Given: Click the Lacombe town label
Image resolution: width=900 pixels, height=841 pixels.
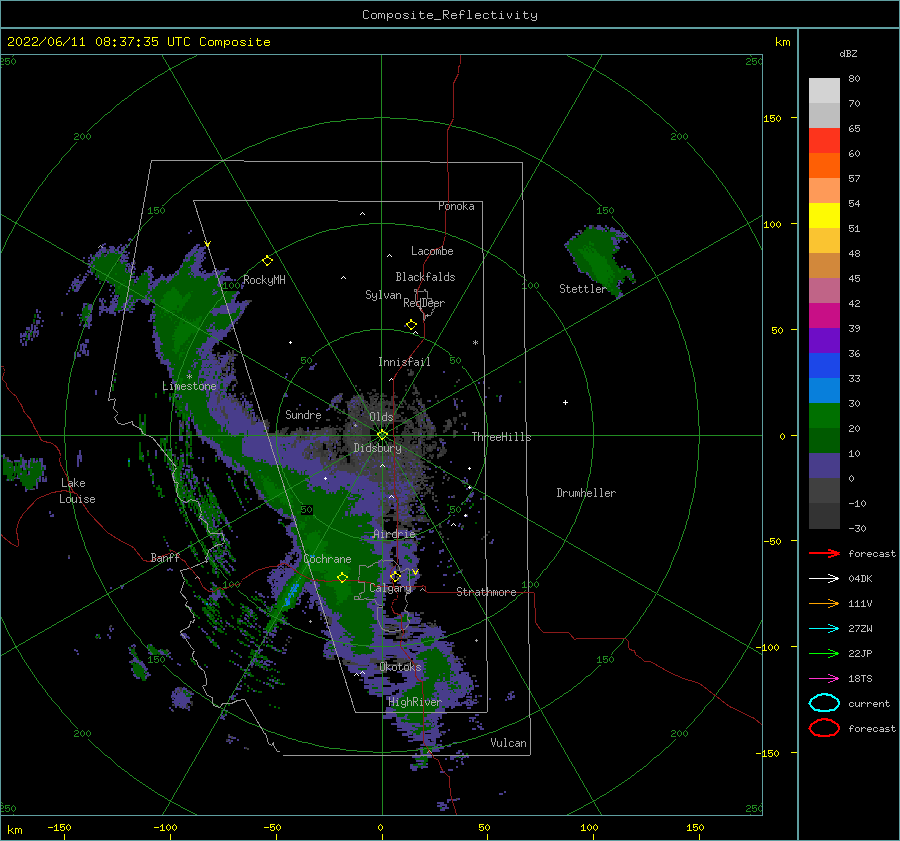Looking at the screenshot, I should [x=432, y=251].
